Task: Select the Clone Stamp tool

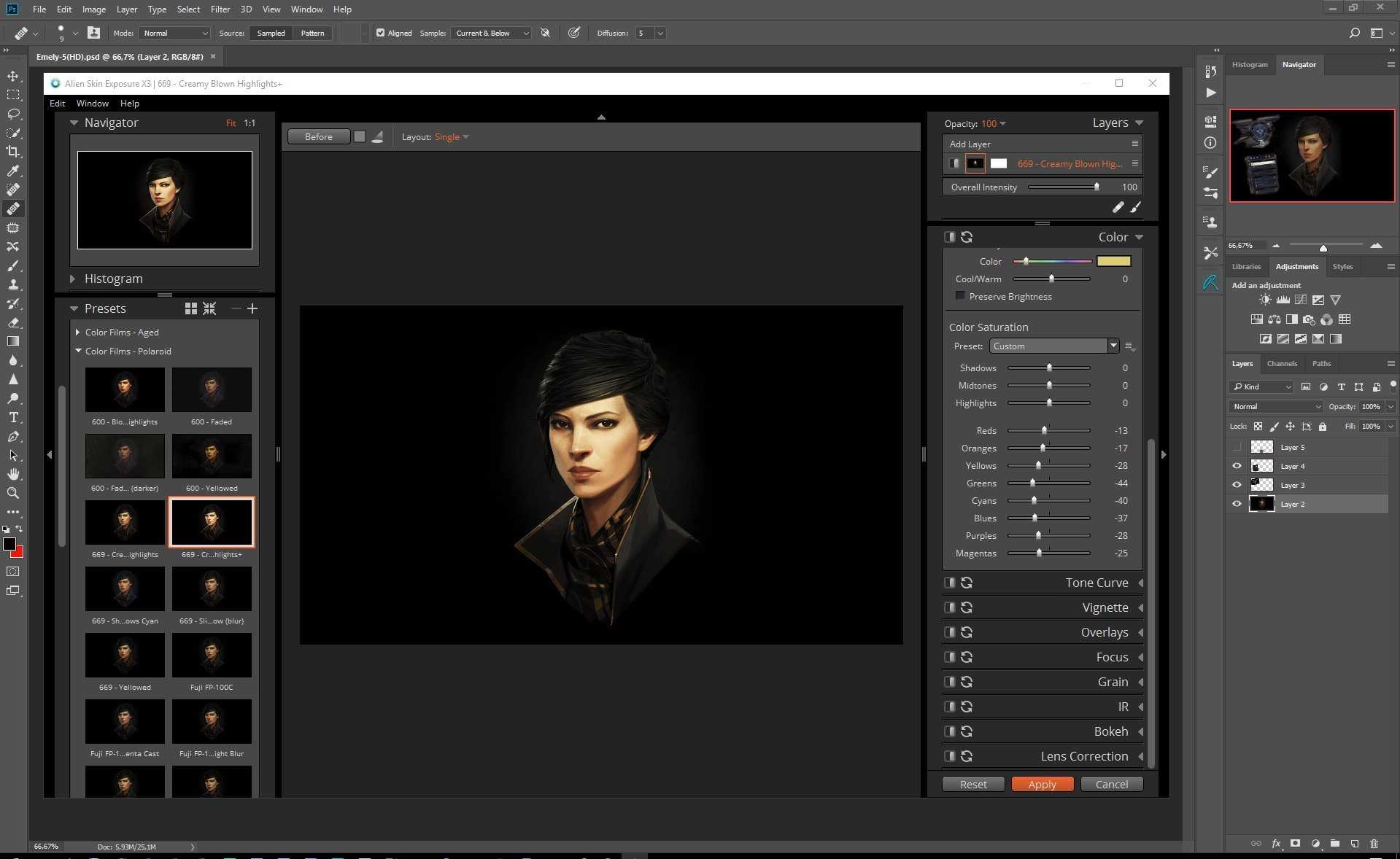Action: pos(13,284)
